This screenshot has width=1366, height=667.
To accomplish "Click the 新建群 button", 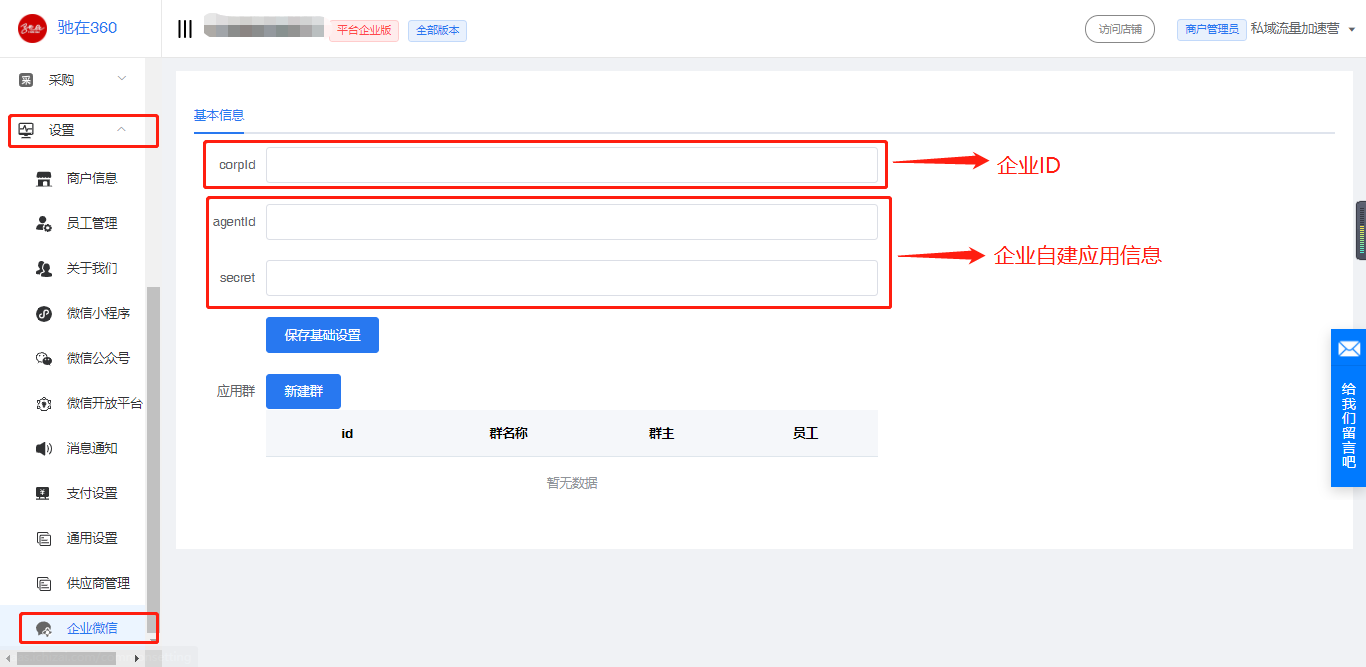I will (303, 391).
